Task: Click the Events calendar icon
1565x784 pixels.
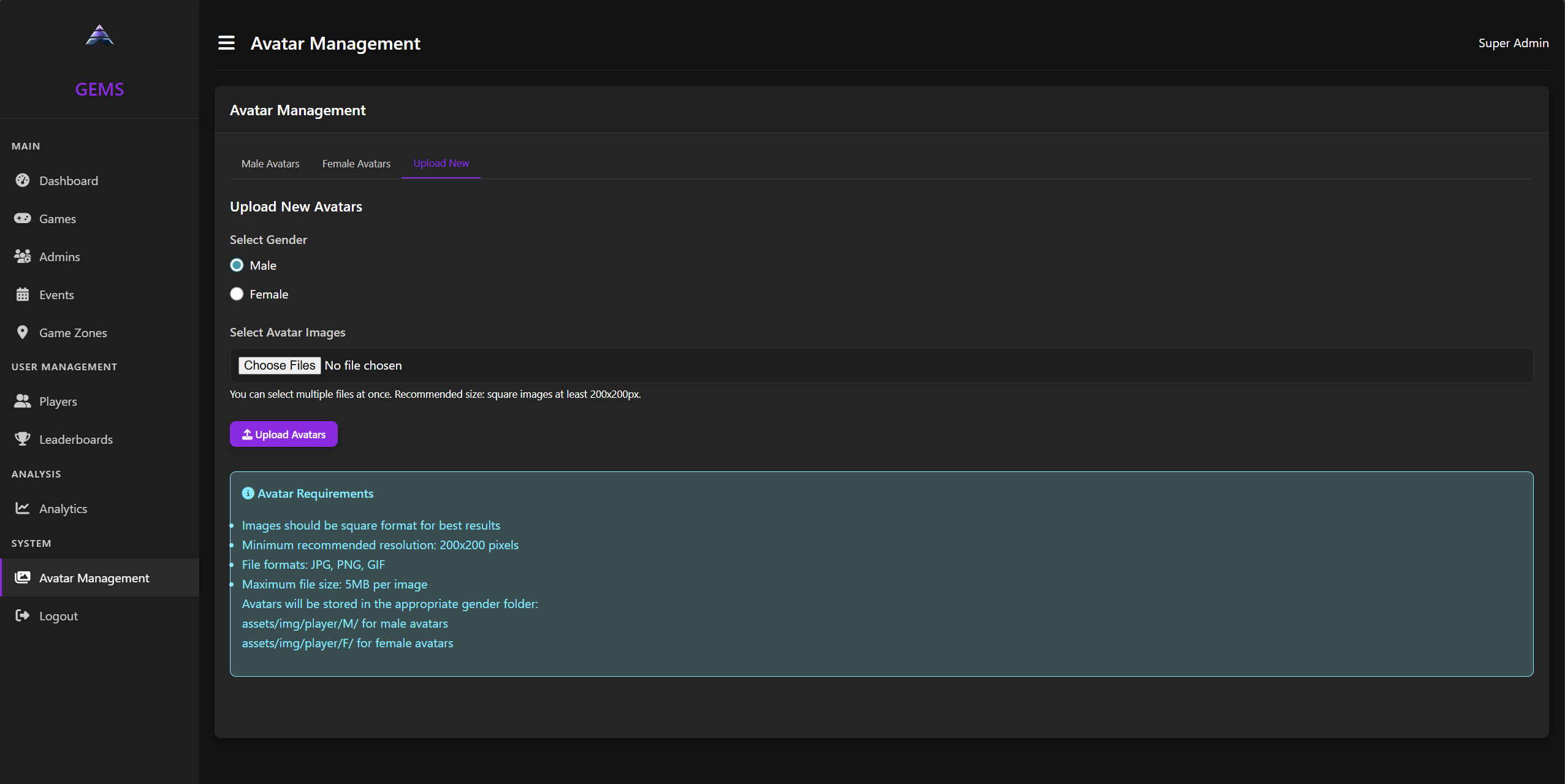Action: [23, 294]
